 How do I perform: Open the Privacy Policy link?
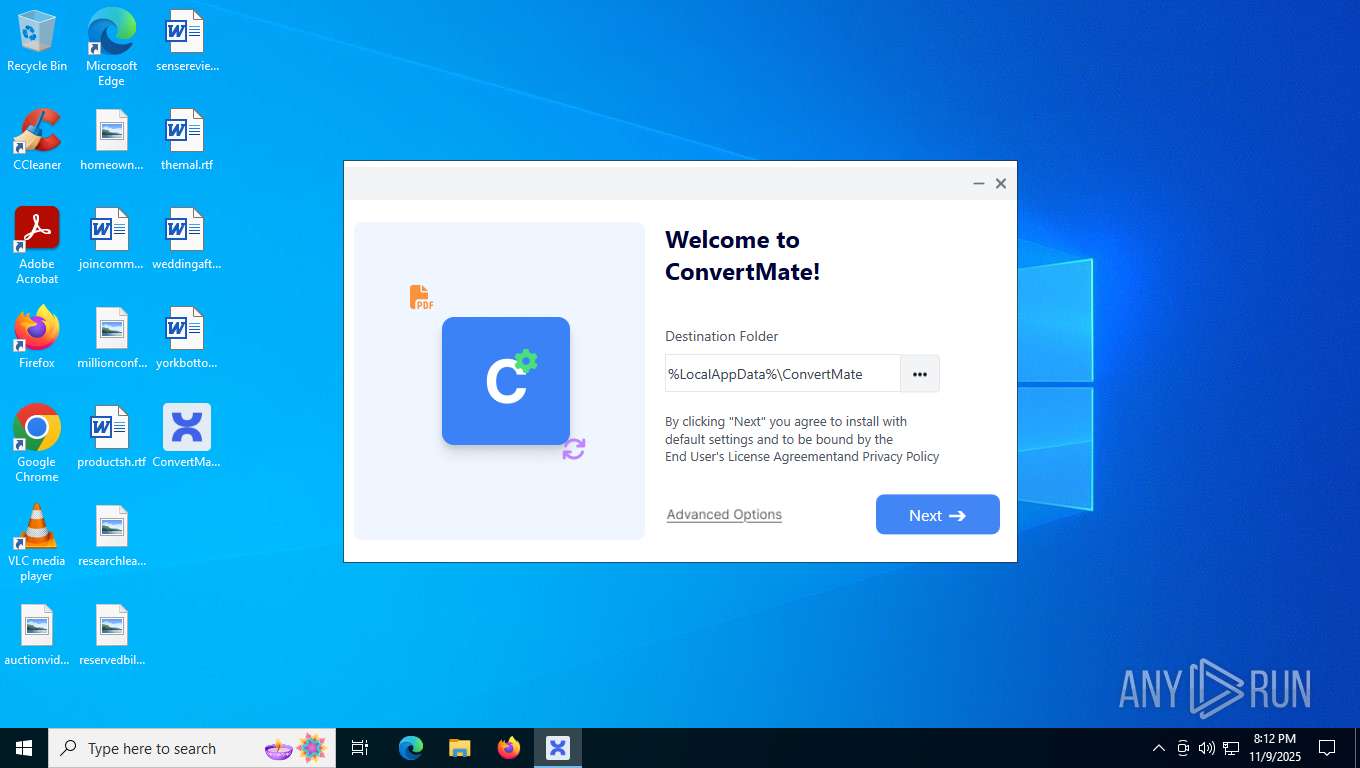tap(901, 457)
